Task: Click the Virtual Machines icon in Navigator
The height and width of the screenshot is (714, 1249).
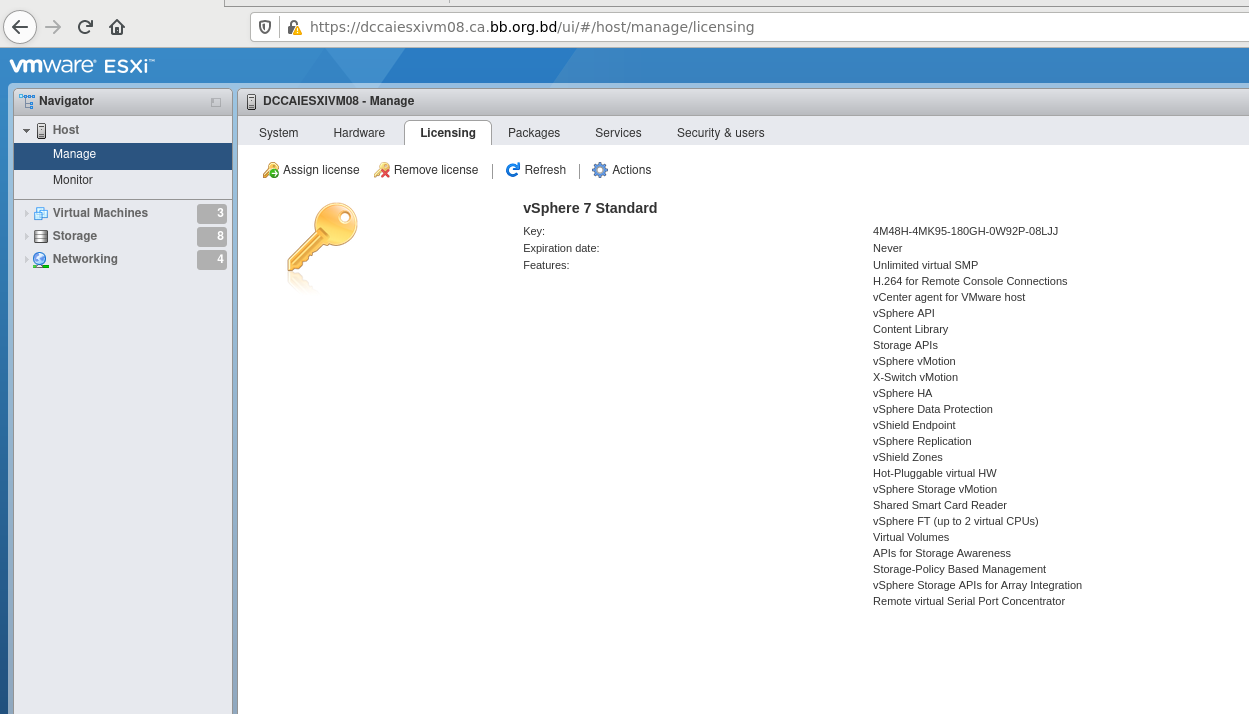Action: [41, 213]
